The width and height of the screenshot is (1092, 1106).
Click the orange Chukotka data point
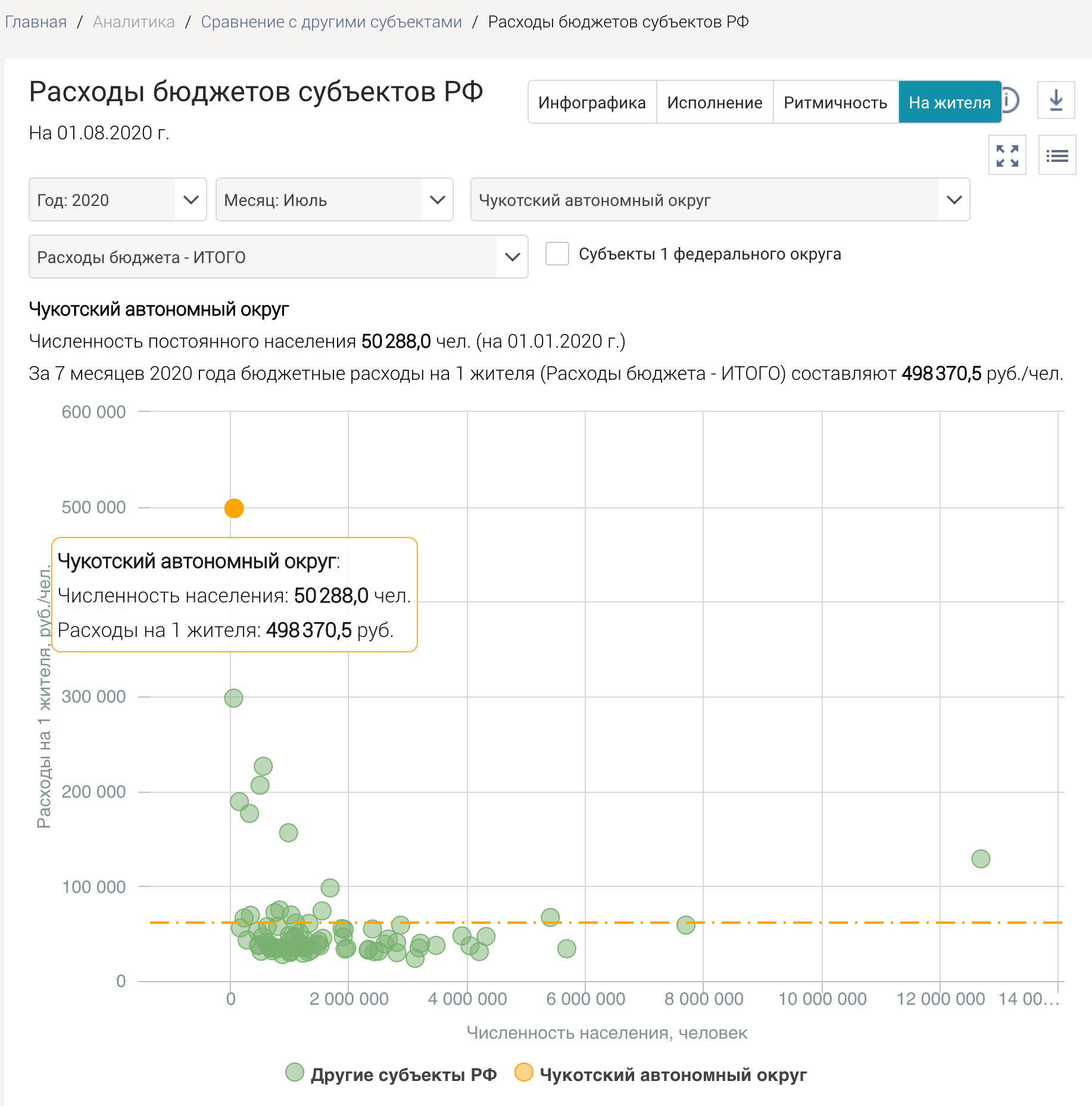[234, 508]
